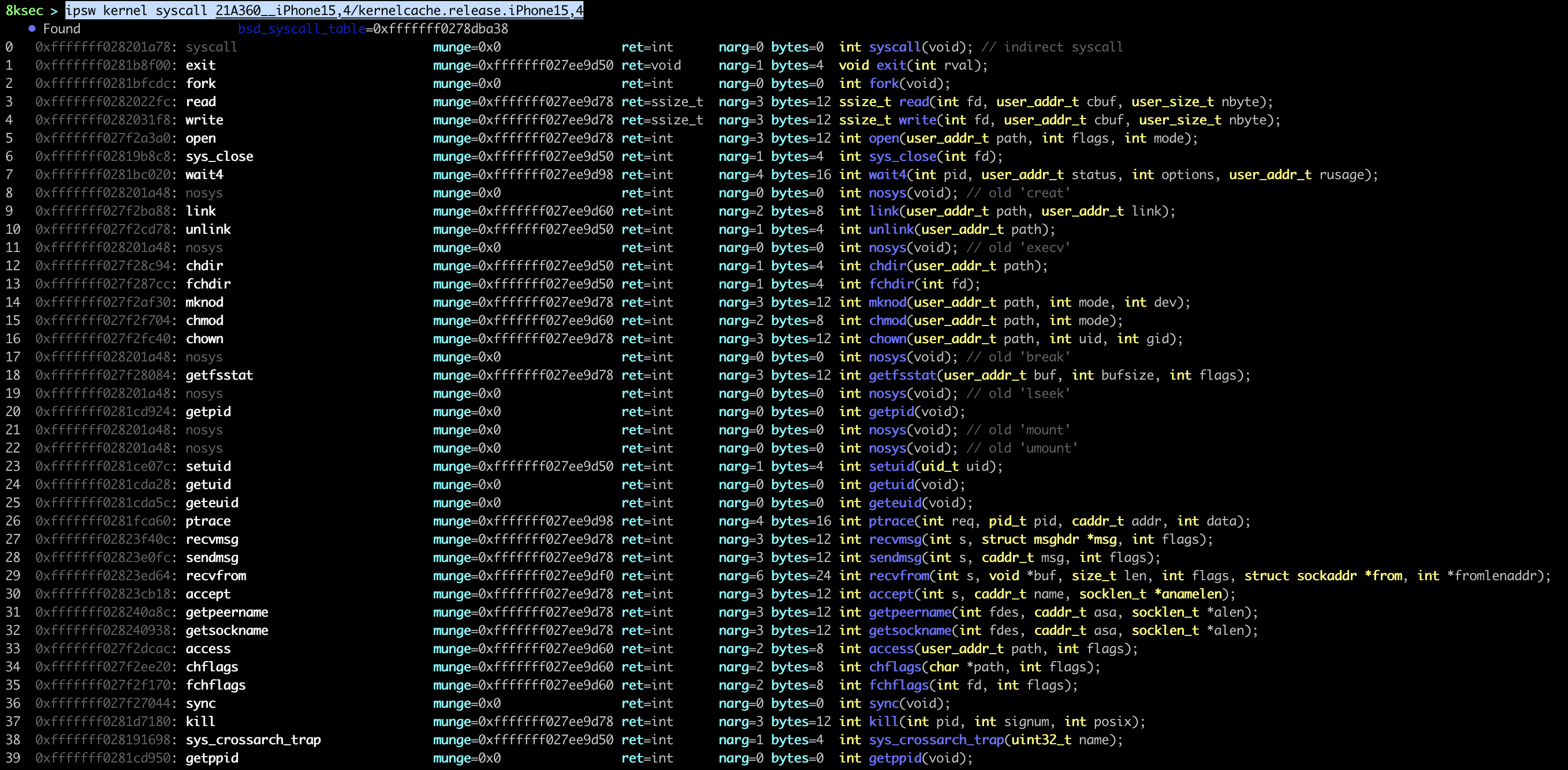This screenshot has width=1568, height=770.
Task: Click the sys_close syscall name
Action: [219, 157]
